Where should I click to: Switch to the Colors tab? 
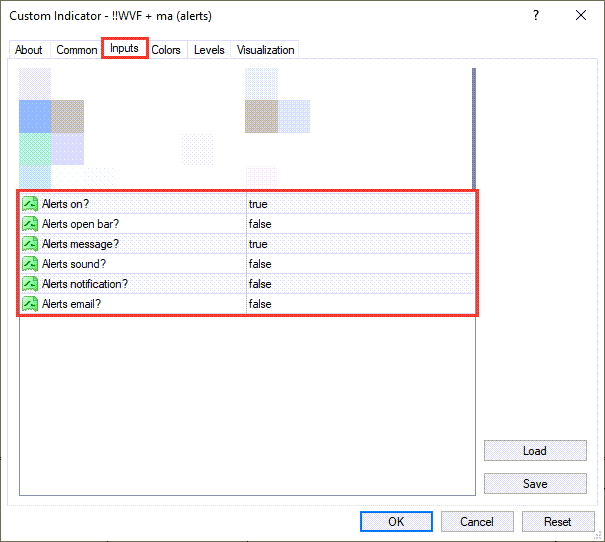(x=166, y=50)
